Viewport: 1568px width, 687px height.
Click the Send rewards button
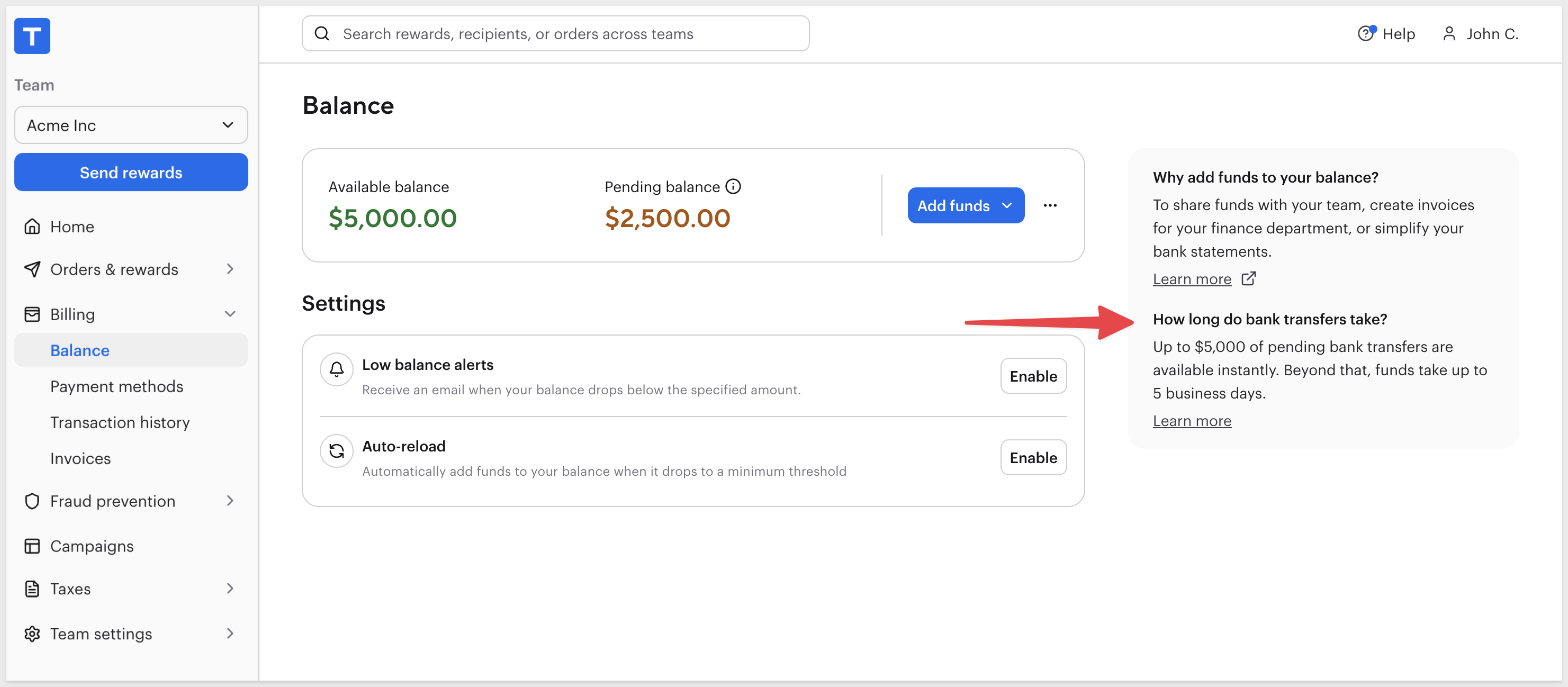tap(131, 172)
